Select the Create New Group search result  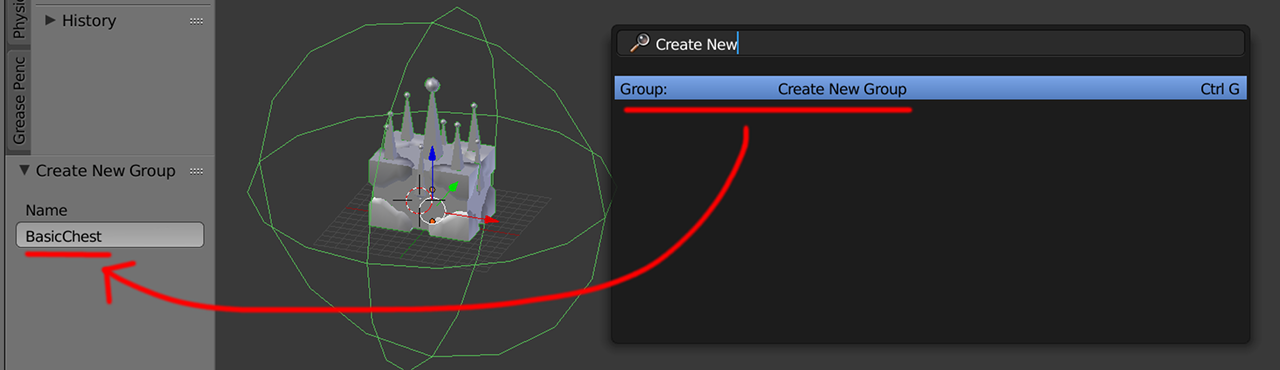(x=930, y=89)
